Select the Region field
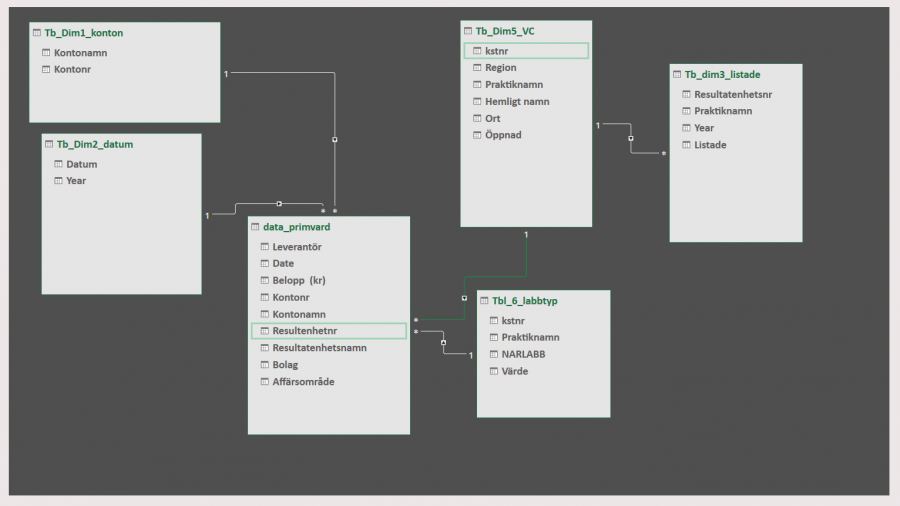The width and height of the screenshot is (900, 506). [x=501, y=68]
